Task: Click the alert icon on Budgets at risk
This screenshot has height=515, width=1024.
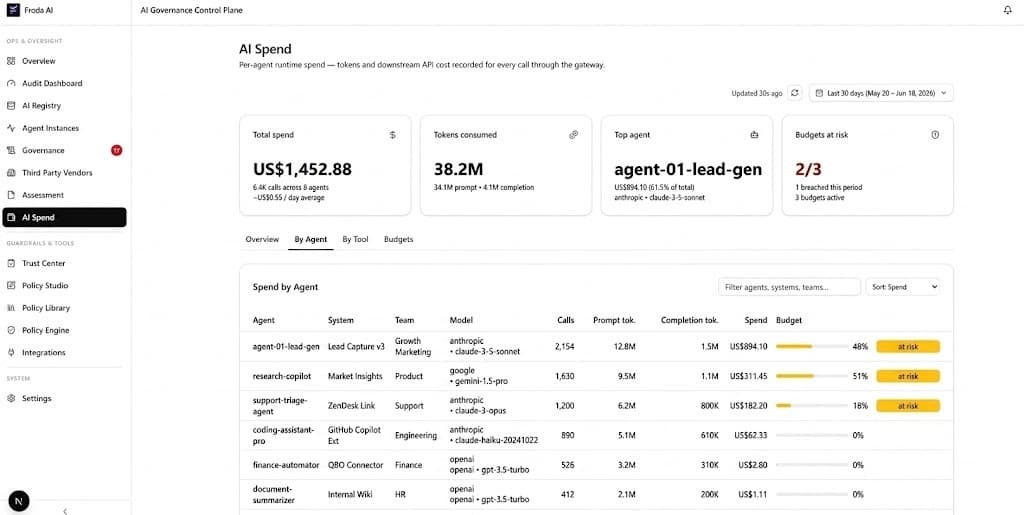Action: pyautogui.click(x=935, y=135)
